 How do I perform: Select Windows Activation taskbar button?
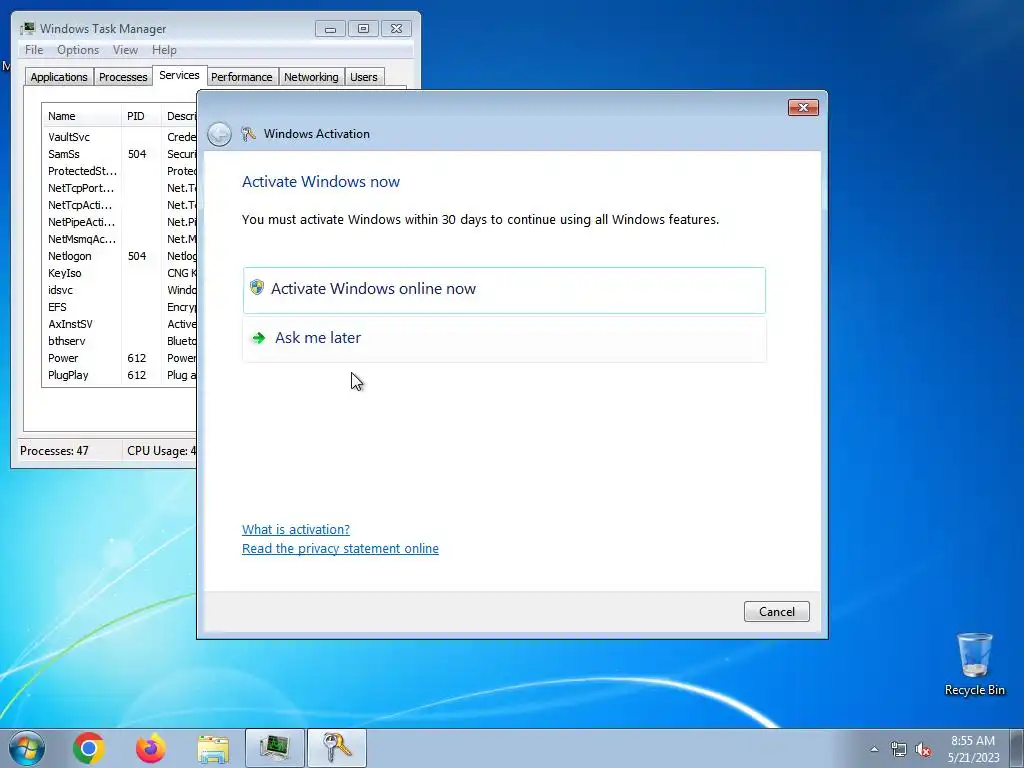point(337,748)
